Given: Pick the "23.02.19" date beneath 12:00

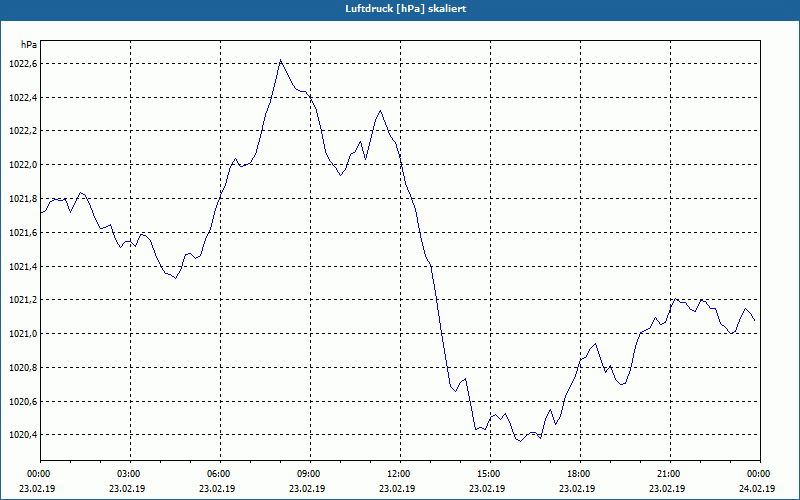Looking at the screenshot, I should (397, 489).
